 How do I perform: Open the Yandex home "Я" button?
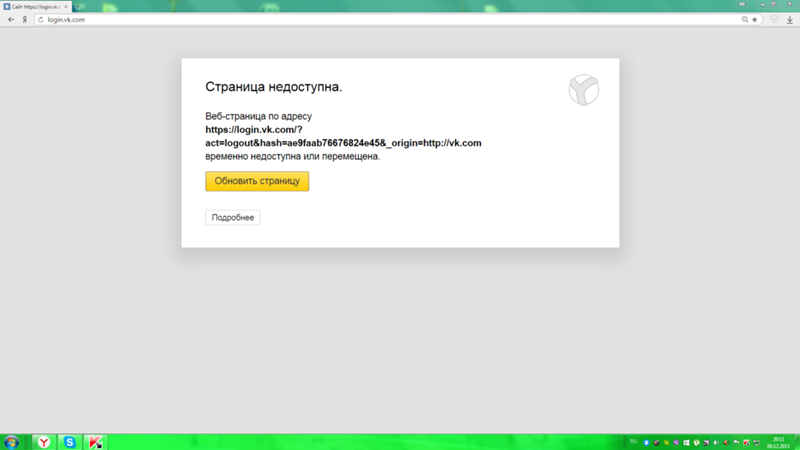[24, 19]
